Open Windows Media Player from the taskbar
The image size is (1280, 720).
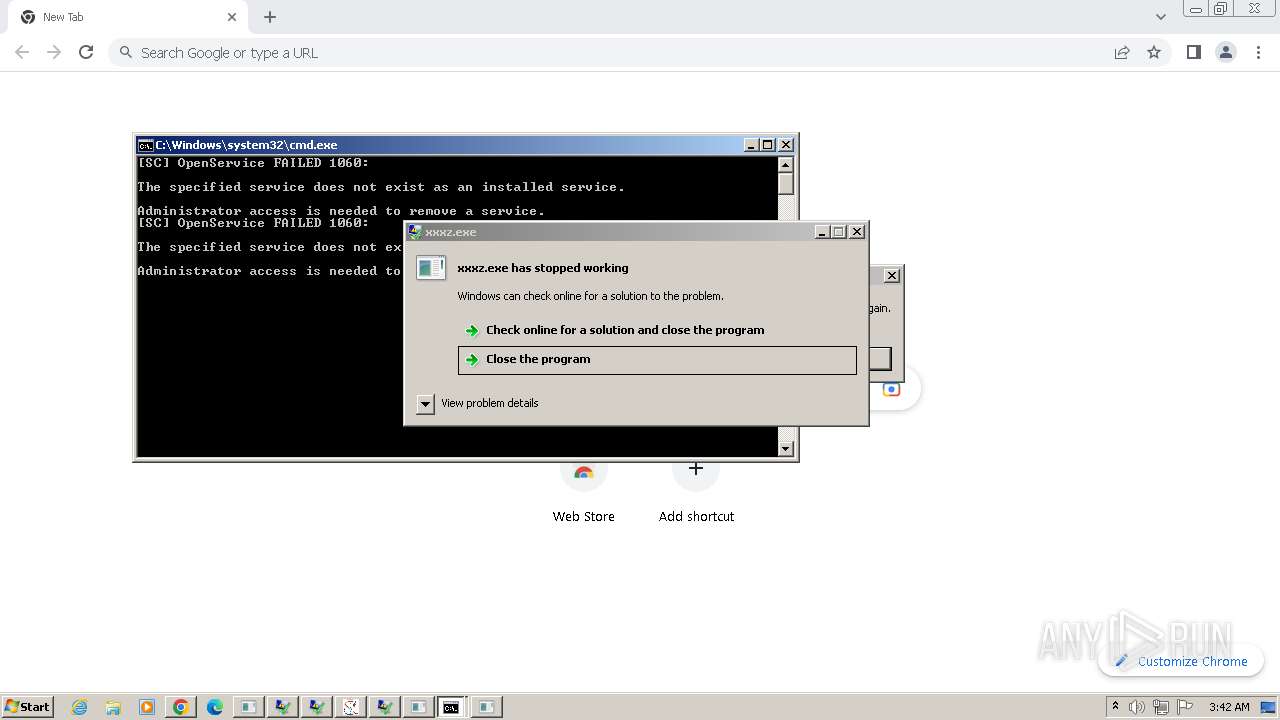tap(147, 707)
